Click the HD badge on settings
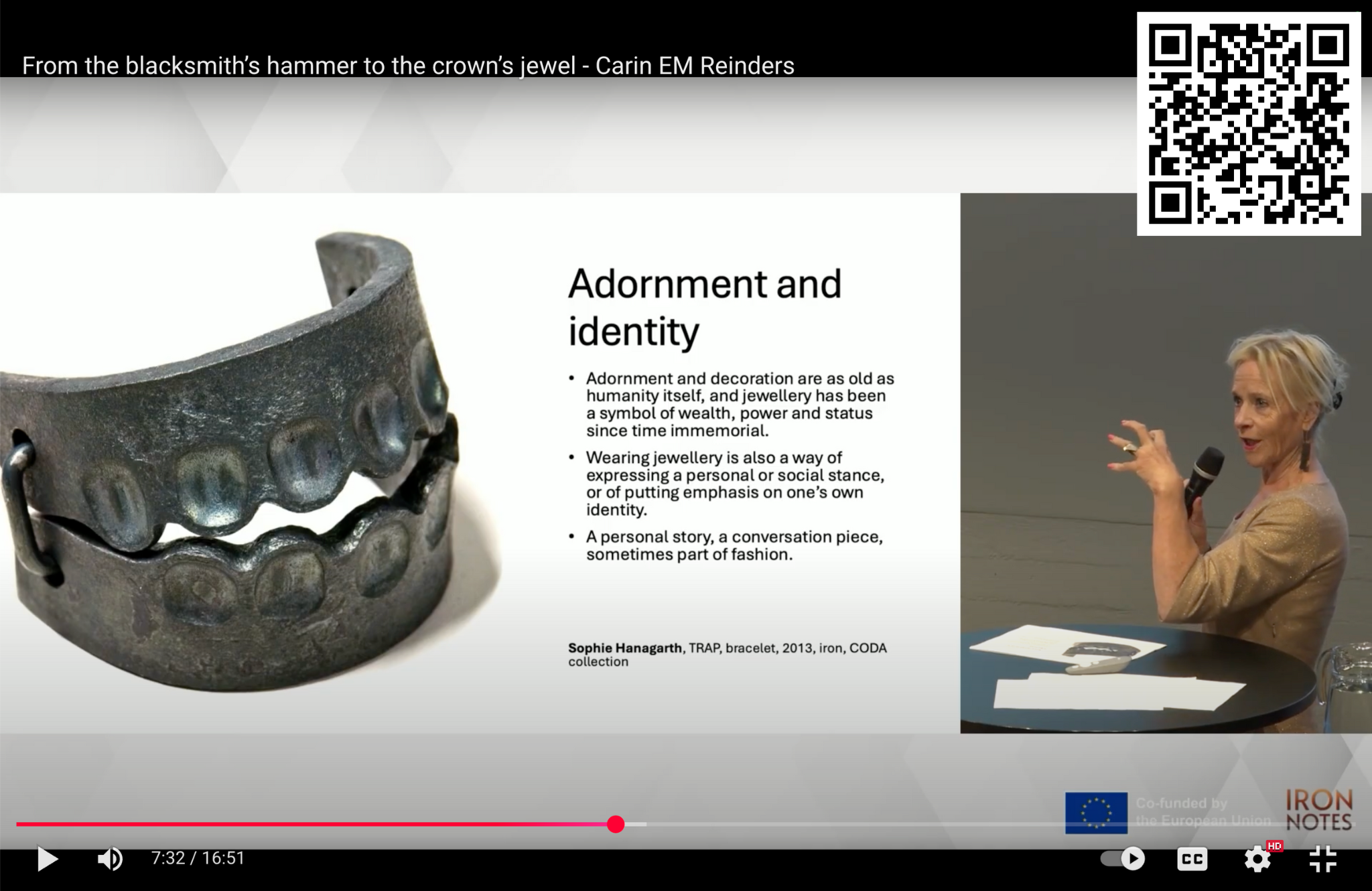 point(1274,846)
